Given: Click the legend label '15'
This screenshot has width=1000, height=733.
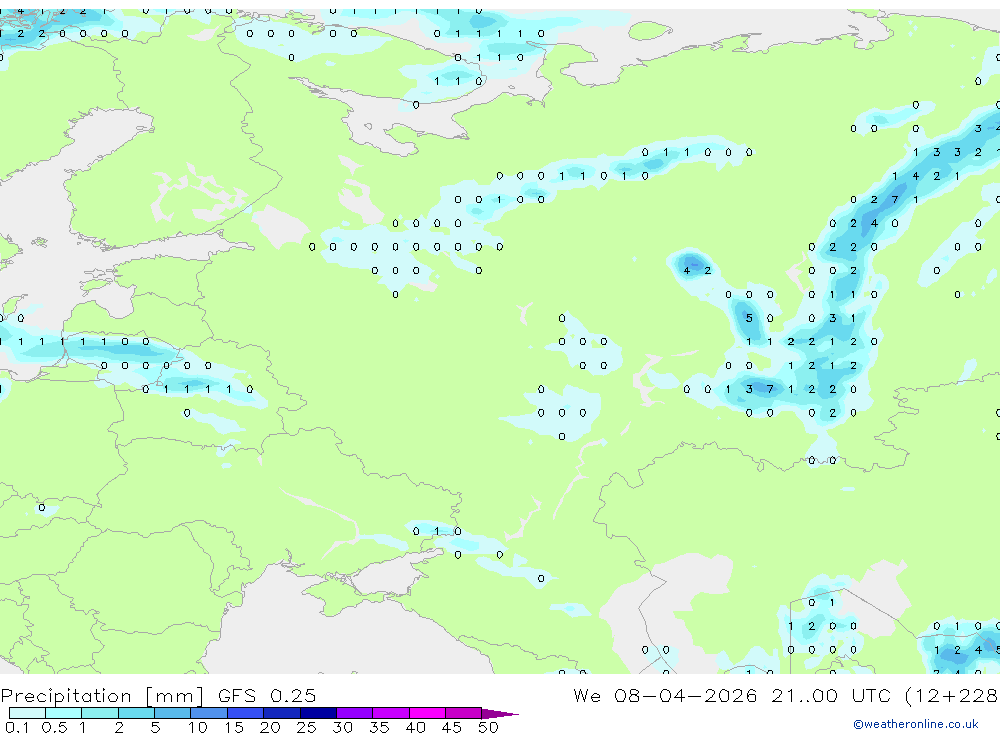Looking at the screenshot, I should 234,727.
